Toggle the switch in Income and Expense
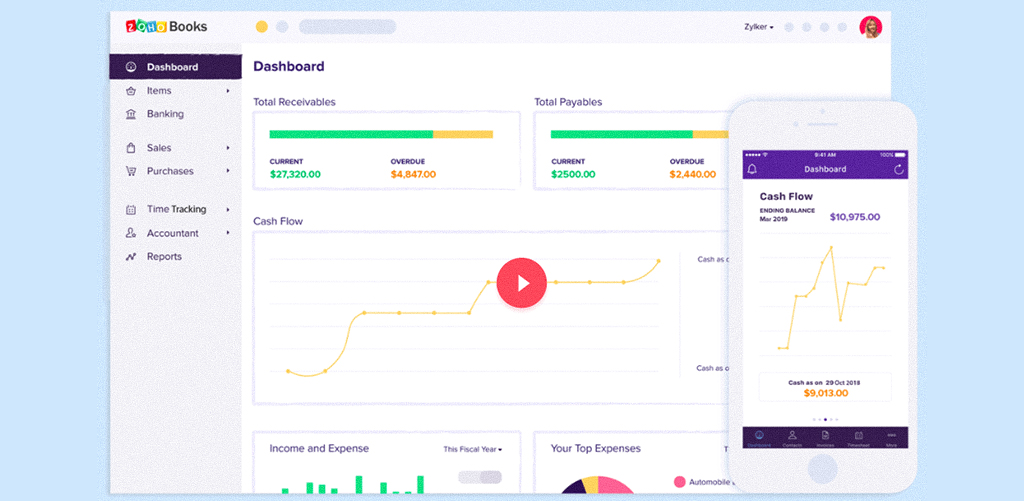1024x501 pixels. pyautogui.click(x=479, y=477)
